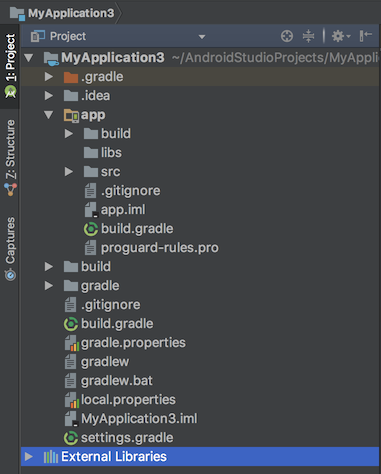This screenshot has width=381, height=474.
Task: Select the libs folder name
Action: [111, 153]
